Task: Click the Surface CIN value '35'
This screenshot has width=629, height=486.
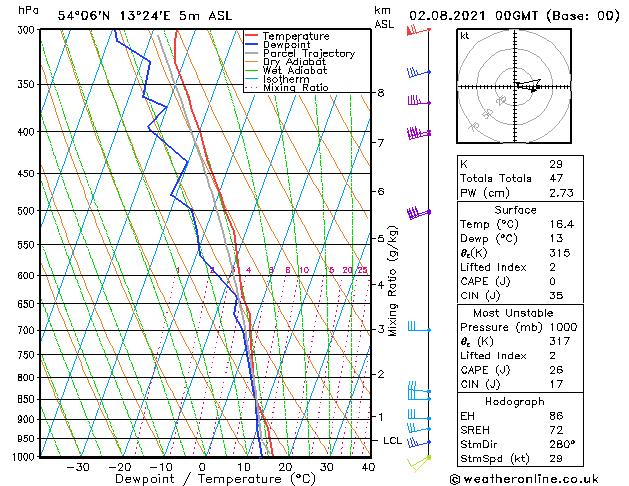Action: point(556,296)
